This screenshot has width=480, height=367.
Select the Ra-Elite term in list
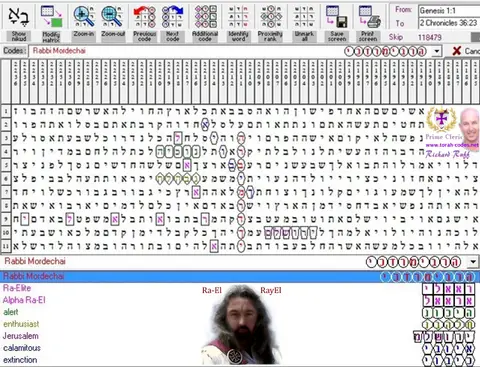click(17, 288)
